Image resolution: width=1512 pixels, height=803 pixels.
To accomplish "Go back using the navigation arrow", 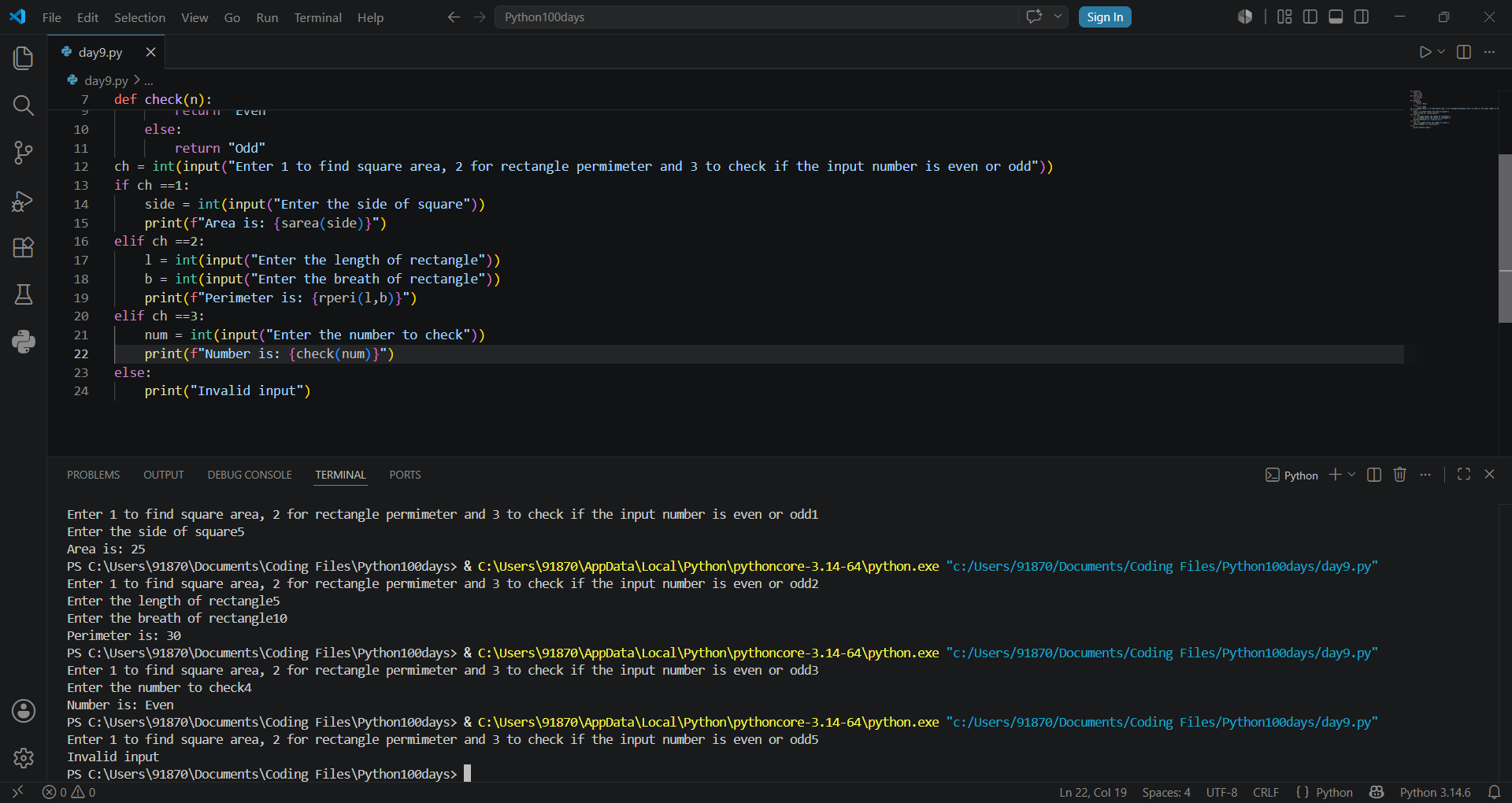I will click(x=454, y=17).
